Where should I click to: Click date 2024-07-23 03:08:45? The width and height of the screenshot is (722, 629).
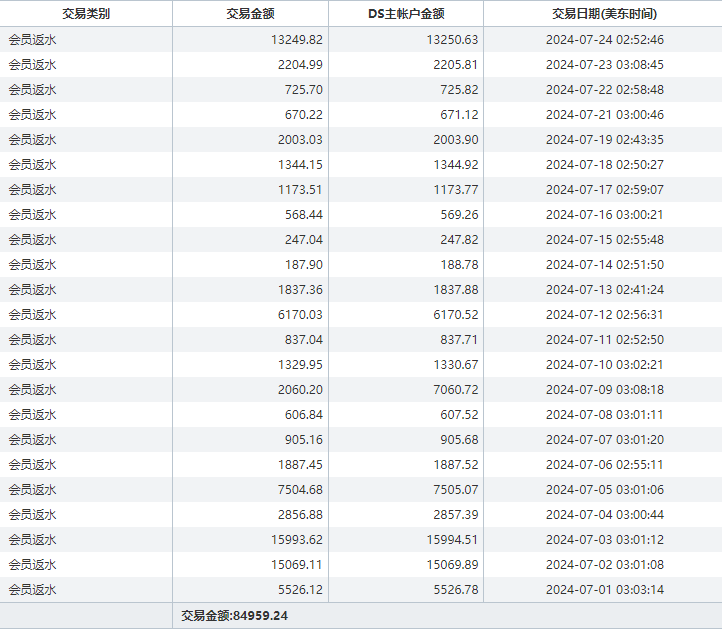coord(605,64)
